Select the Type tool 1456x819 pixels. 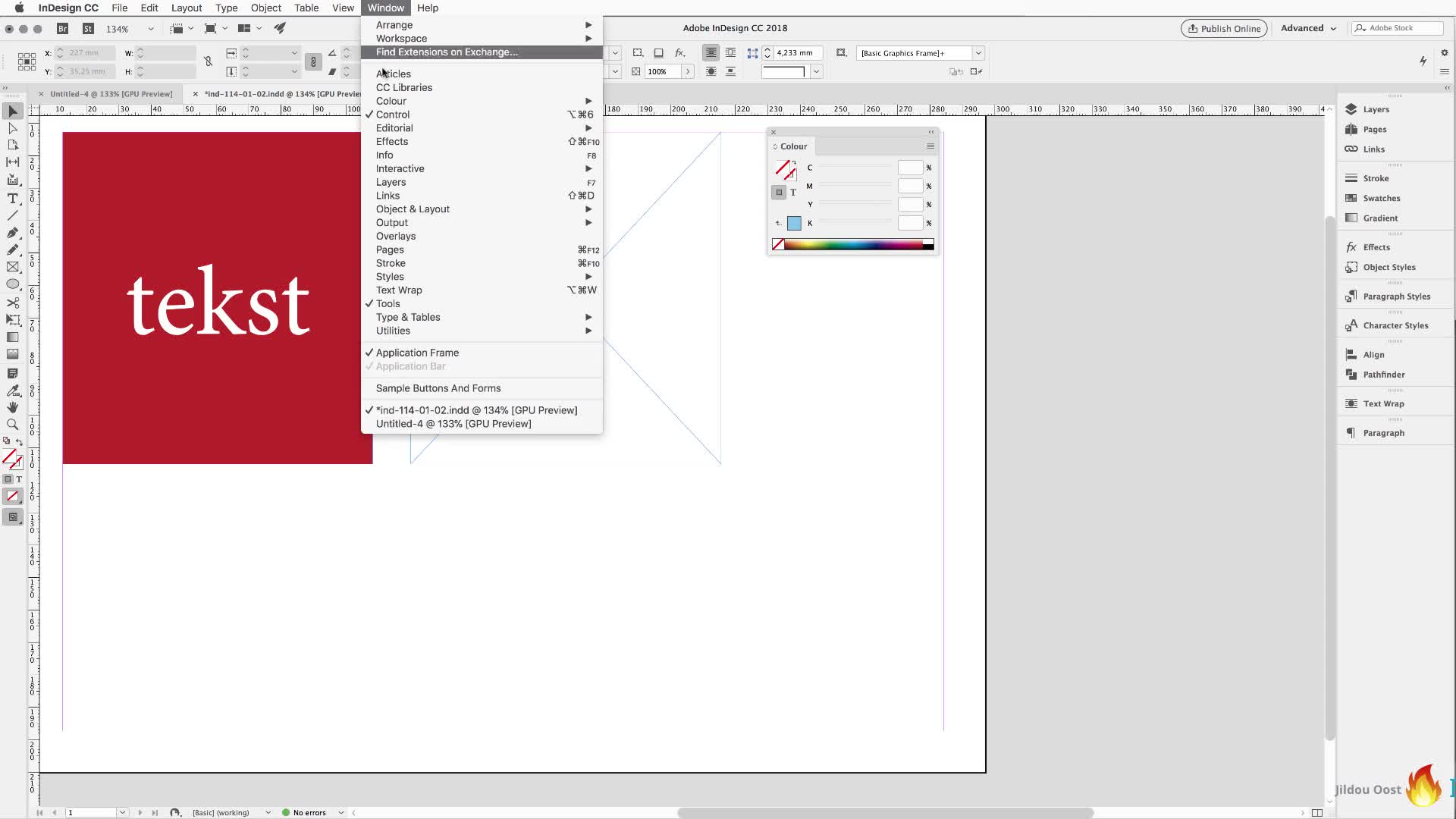13,198
